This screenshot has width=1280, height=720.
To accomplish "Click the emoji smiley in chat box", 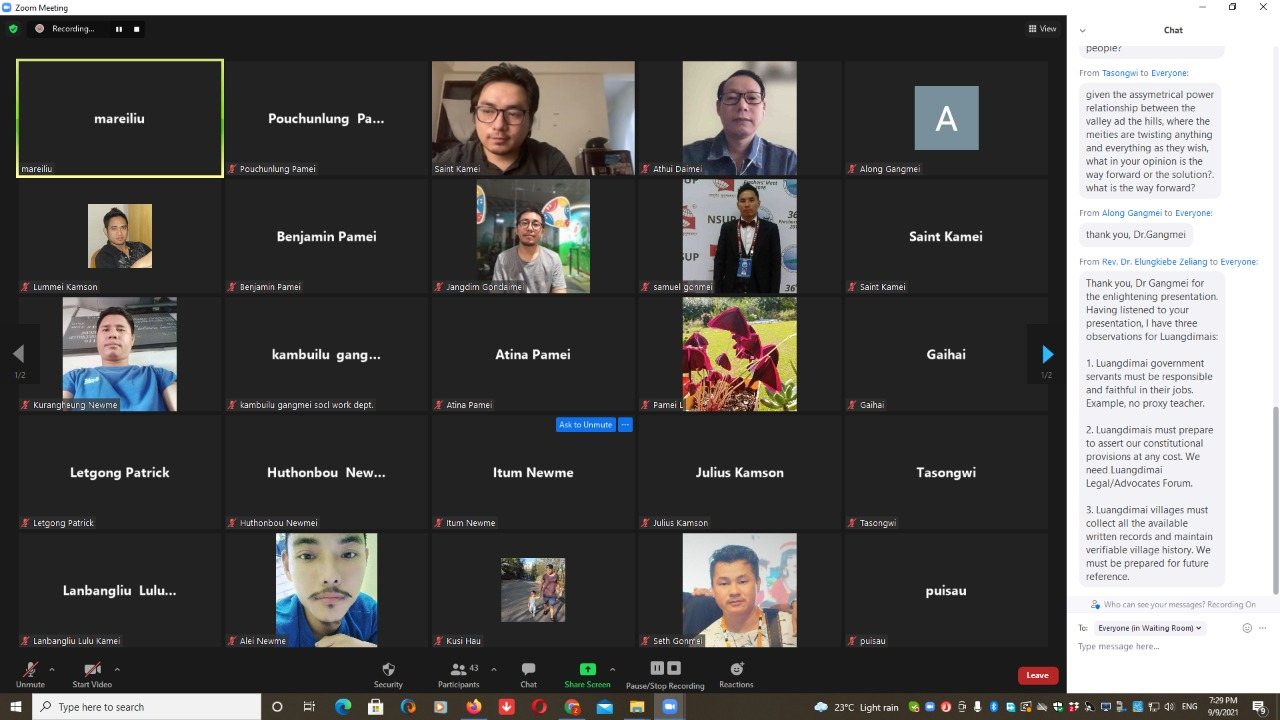I will (x=1246, y=628).
